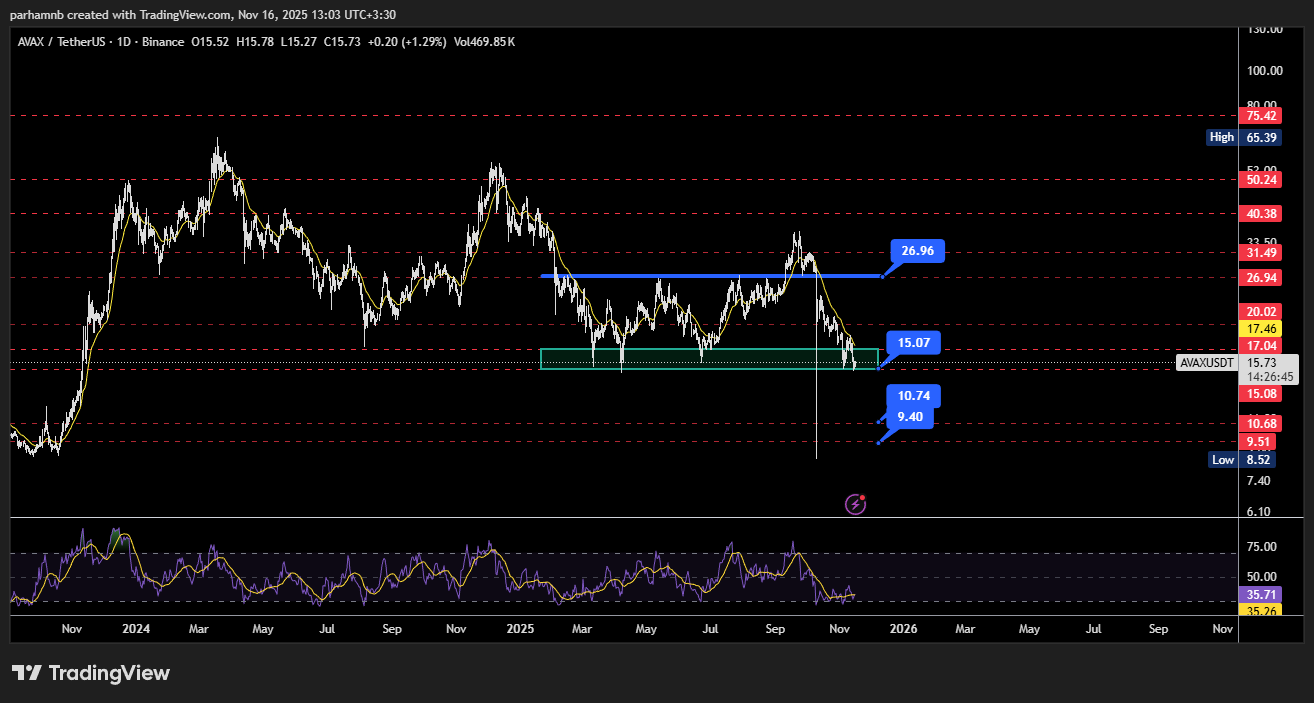Click the yellow 17.46 moving average label
This screenshot has width=1314, height=703.
[x=1258, y=328]
